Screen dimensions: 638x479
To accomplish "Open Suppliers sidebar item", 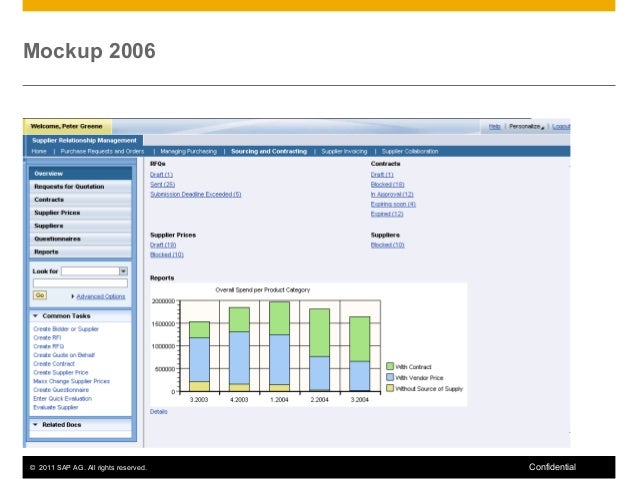I will (81, 225).
